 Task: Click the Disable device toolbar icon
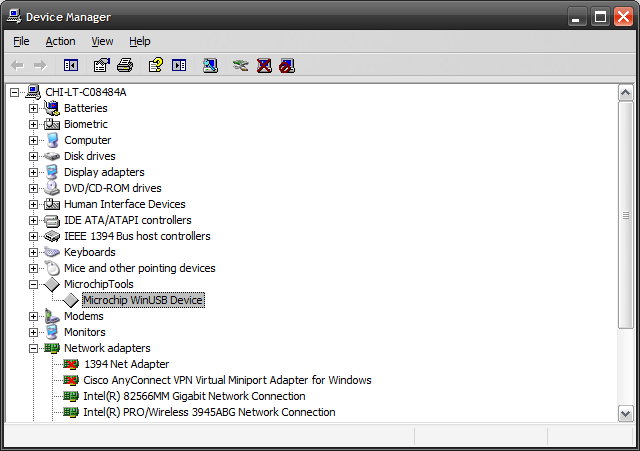pos(287,66)
